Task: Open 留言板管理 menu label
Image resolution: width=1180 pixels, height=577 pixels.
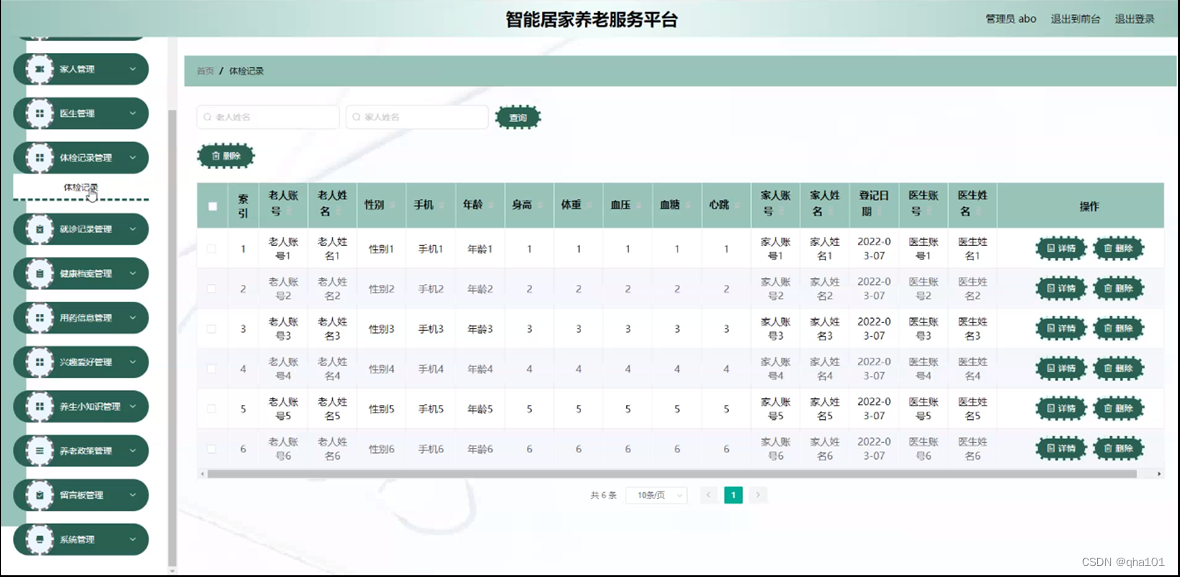Action: pos(81,496)
